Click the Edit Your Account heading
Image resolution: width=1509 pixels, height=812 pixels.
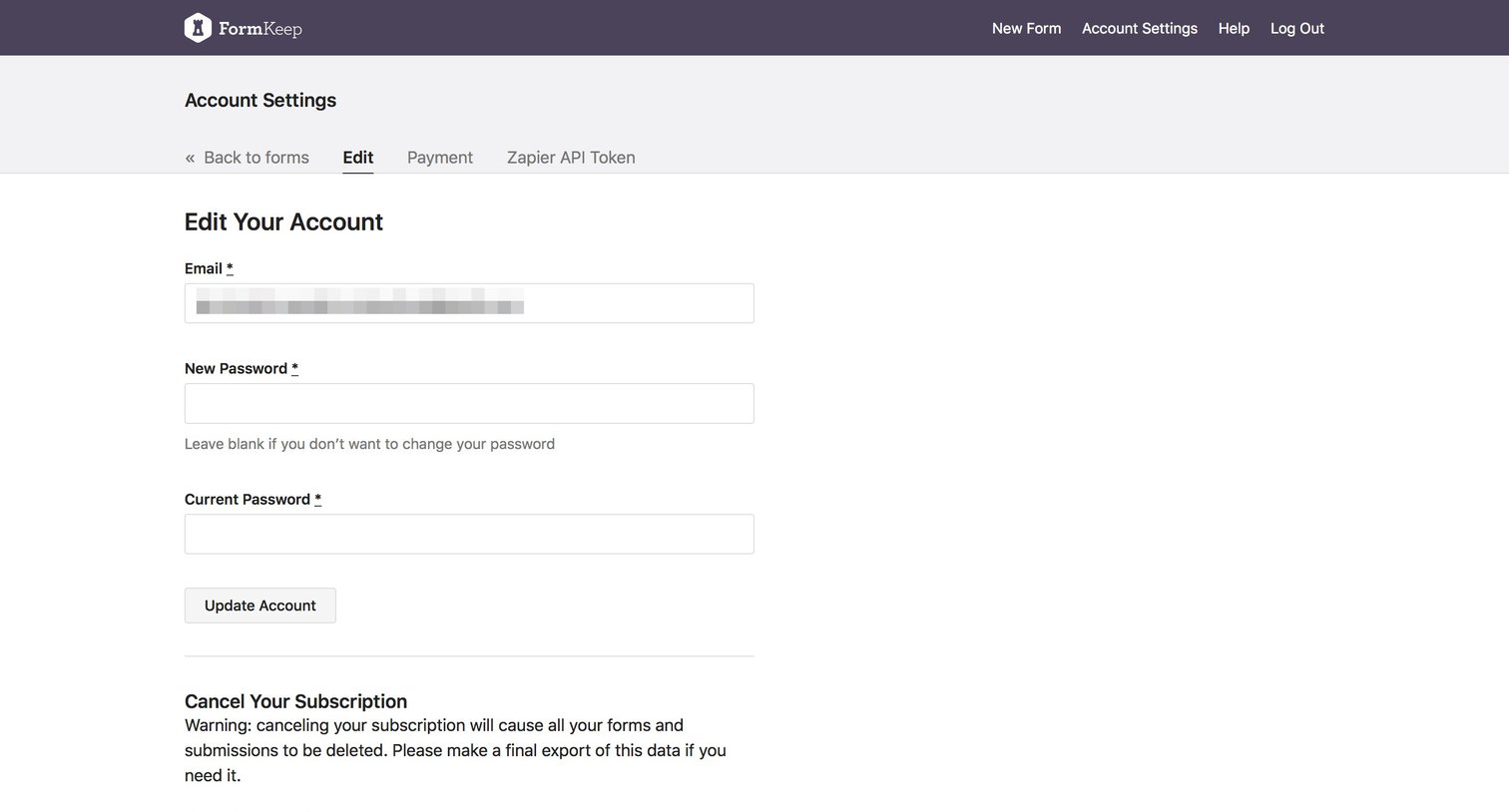click(283, 222)
